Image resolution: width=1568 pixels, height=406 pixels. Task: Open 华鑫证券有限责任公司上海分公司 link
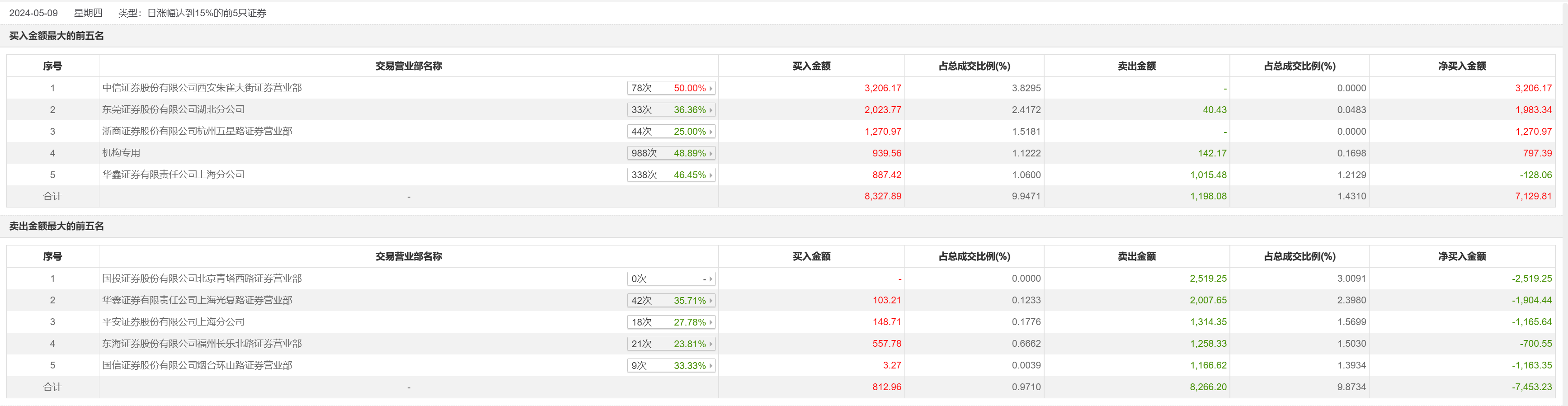coord(174,175)
